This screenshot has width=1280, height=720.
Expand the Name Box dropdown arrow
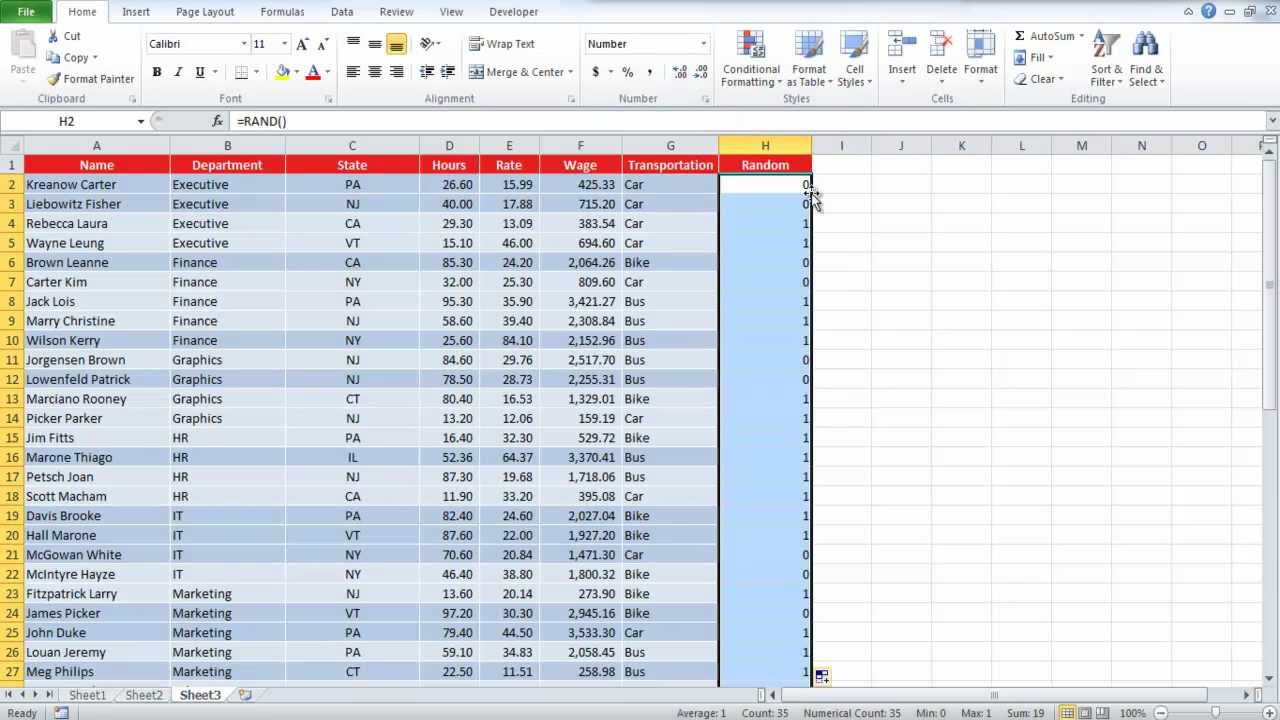[x=141, y=121]
